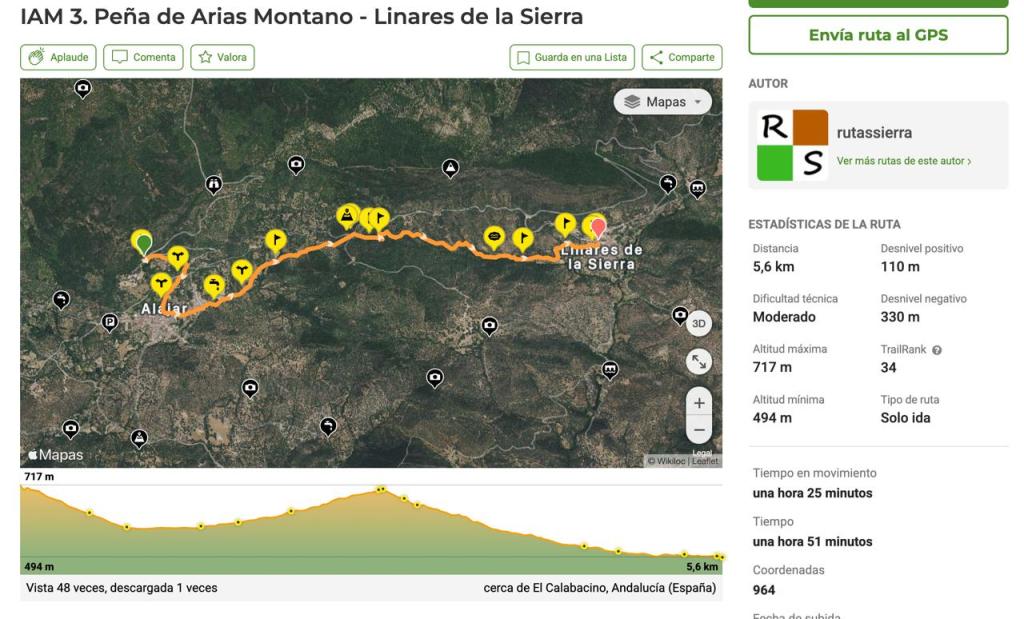Expand the map to fullscreen
The width and height of the screenshot is (1024, 619).
tap(699, 361)
